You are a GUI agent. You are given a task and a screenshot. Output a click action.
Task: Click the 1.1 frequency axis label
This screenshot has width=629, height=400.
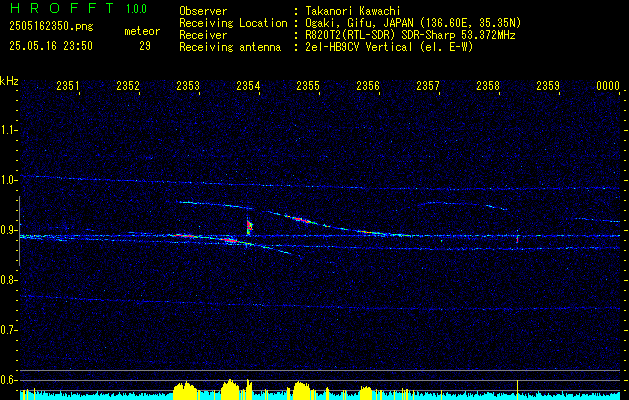click(8, 130)
